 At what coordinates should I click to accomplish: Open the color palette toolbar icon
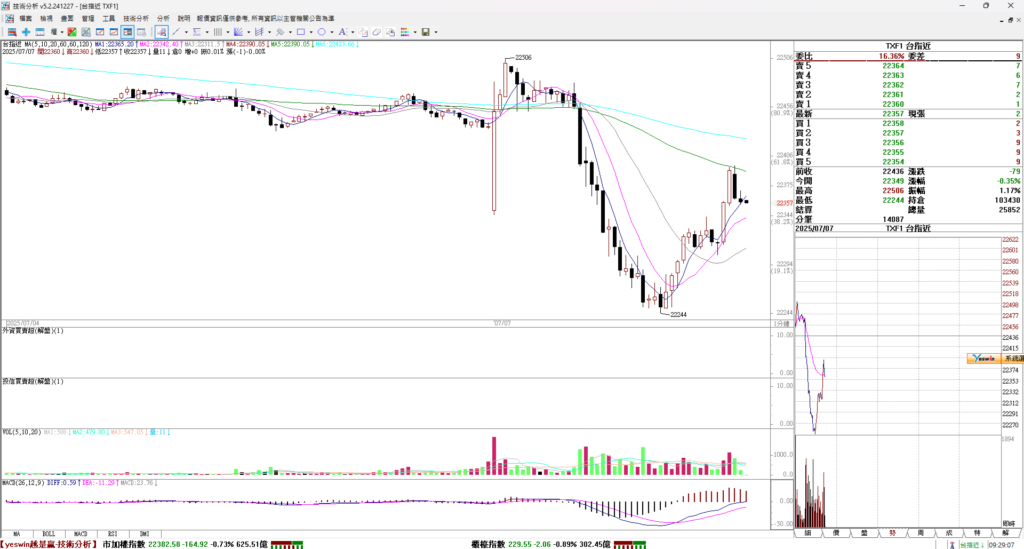pos(405,32)
